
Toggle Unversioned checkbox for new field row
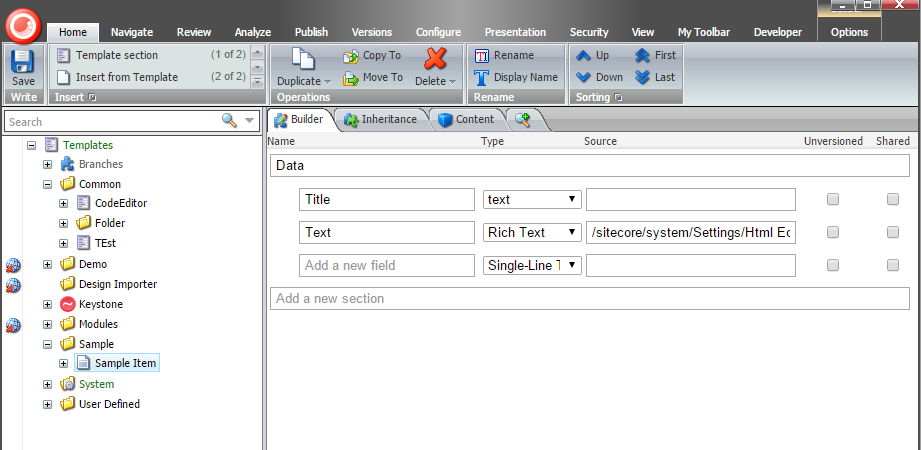[833, 265]
